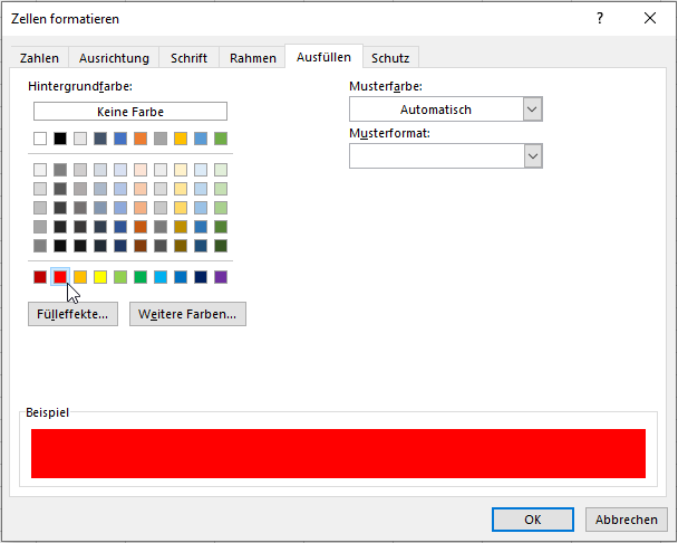Select the standard green swatch

click(140, 277)
